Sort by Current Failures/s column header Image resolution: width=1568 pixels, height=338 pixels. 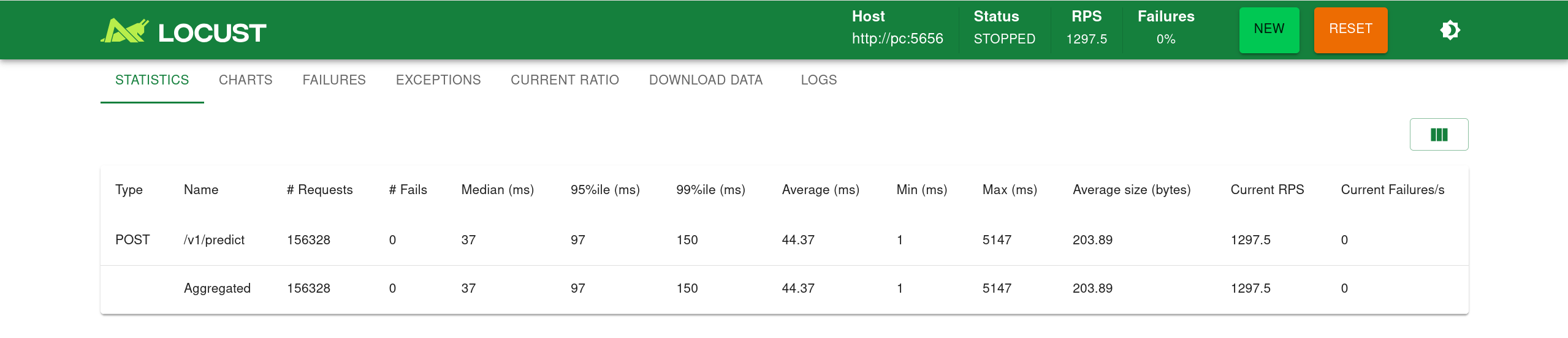1393,190
